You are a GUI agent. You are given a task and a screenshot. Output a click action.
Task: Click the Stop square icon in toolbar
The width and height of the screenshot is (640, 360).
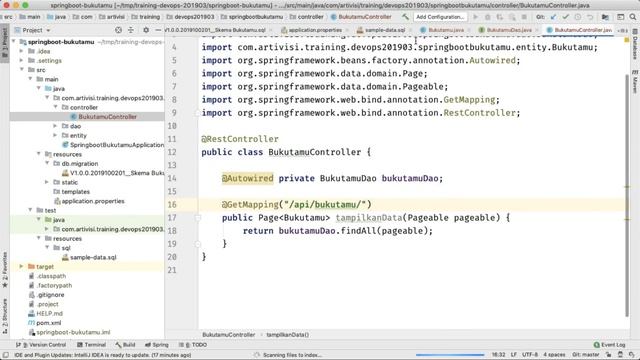pyautogui.click(x=524, y=17)
